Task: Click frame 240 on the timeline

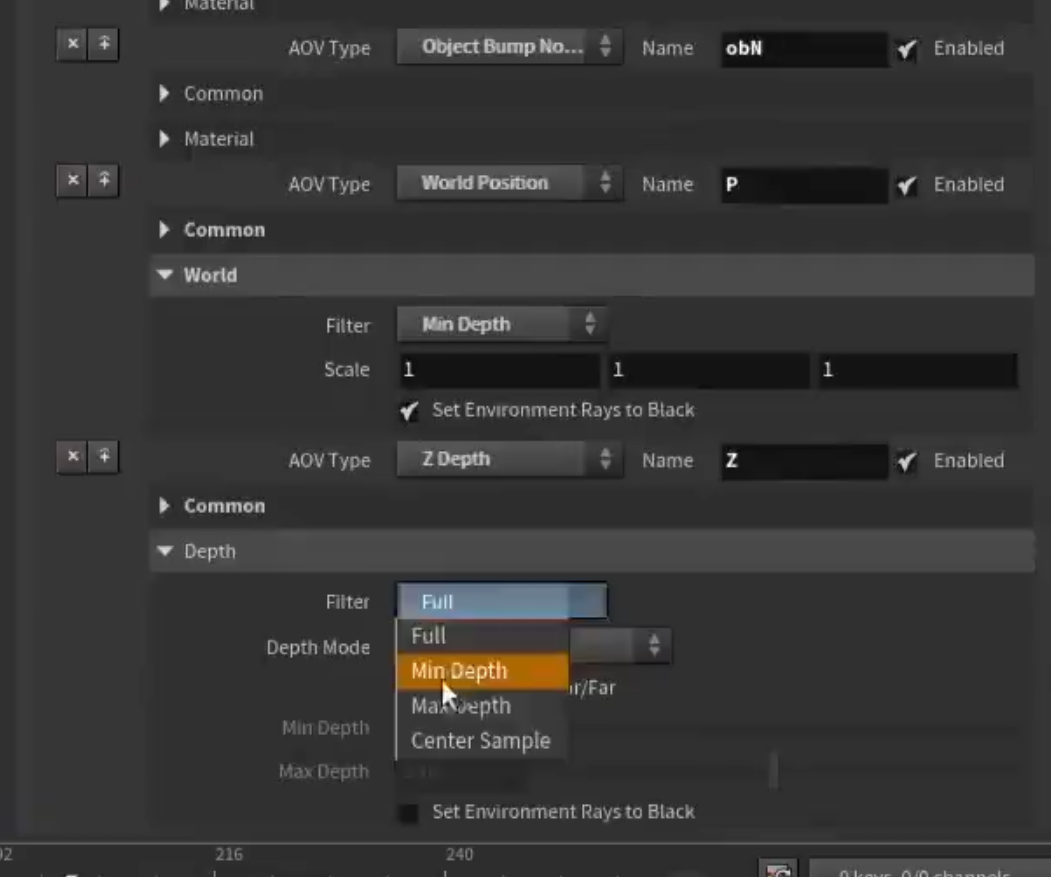Action: click(459, 855)
